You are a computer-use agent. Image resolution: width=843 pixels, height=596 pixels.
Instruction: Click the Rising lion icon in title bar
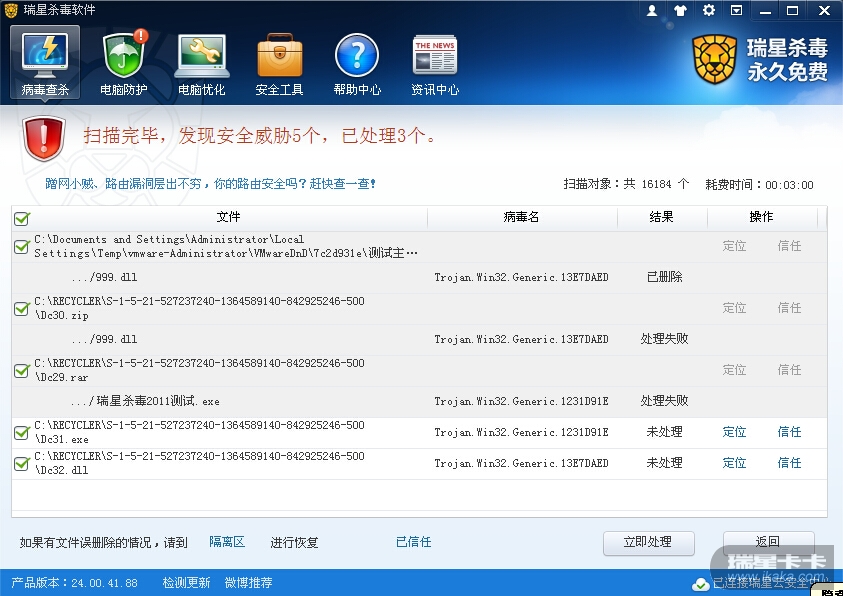tap(11, 10)
